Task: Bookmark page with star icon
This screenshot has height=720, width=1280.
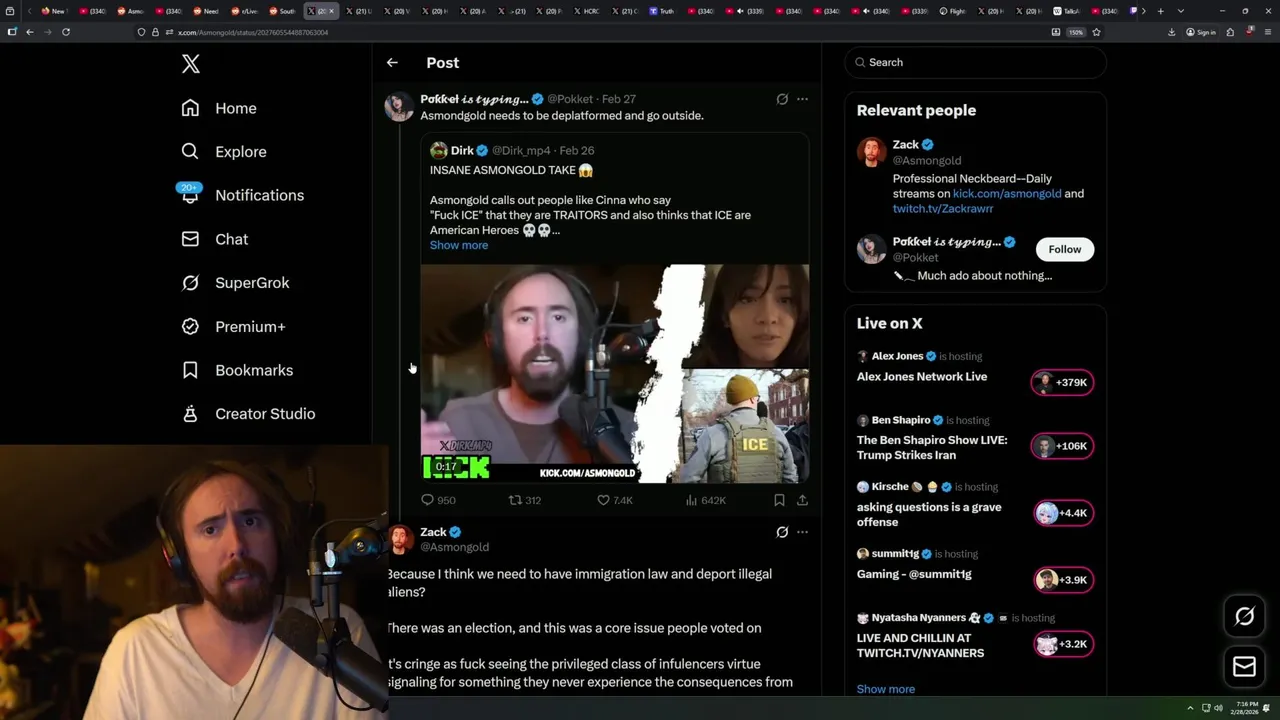Action: 1096,32
